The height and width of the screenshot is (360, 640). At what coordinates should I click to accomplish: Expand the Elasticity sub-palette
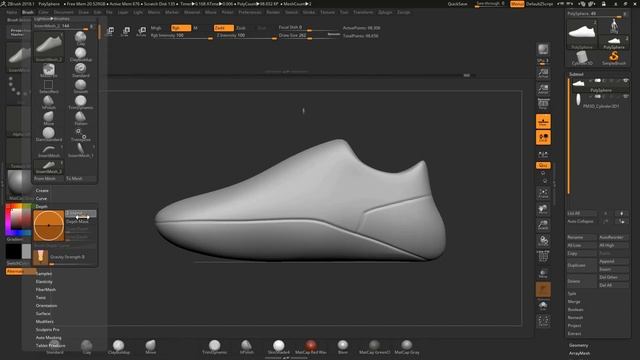44,282
